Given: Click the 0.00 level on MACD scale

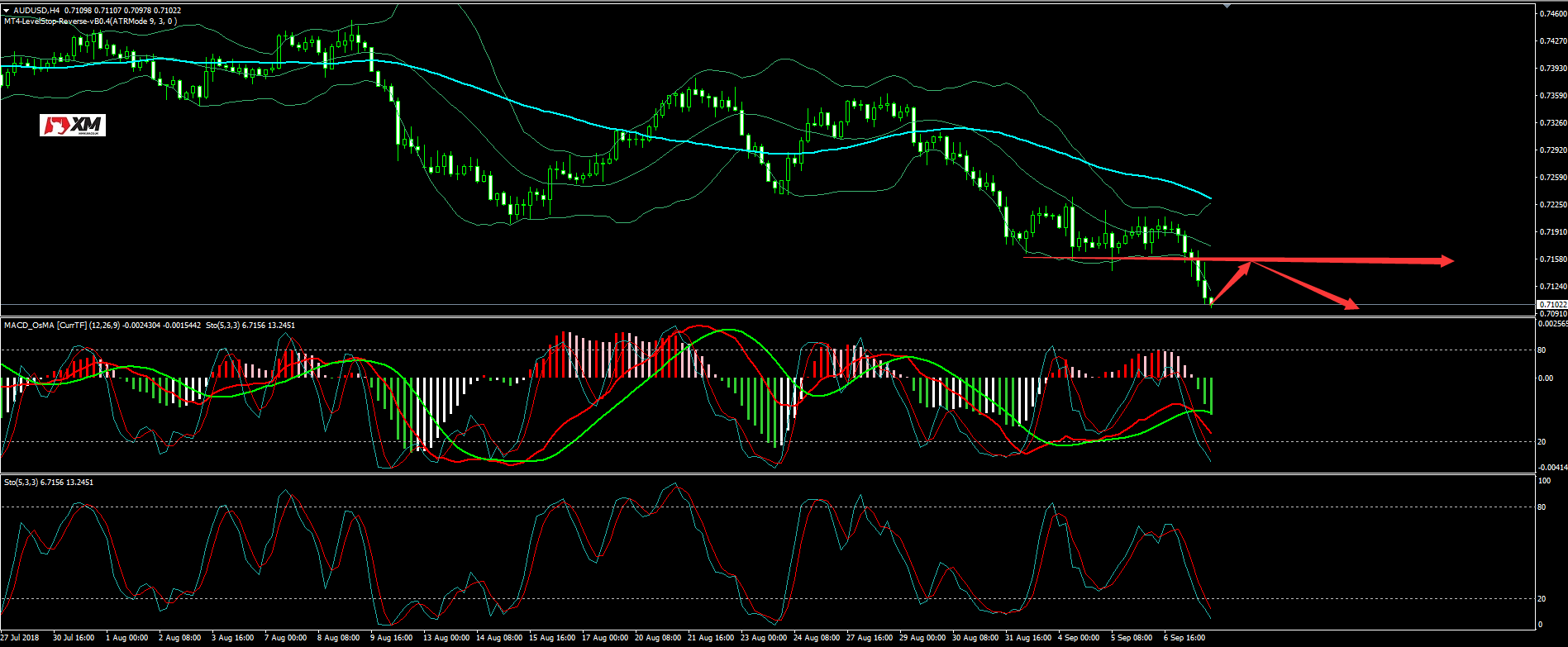Looking at the screenshot, I should pyautogui.click(x=1546, y=378).
